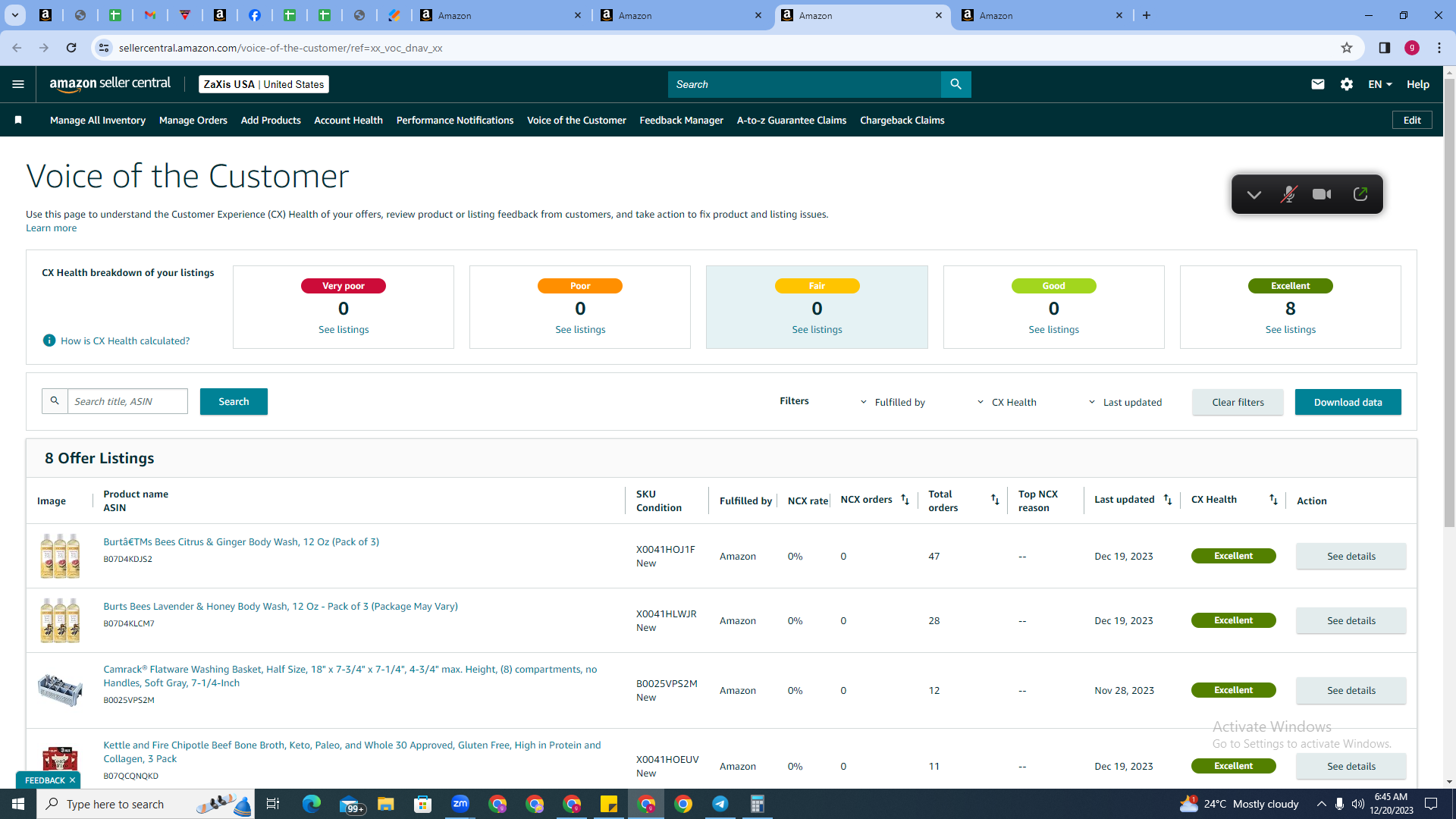1456x819 pixels.
Task: Reload the current browser page
Action: tap(71, 48)
